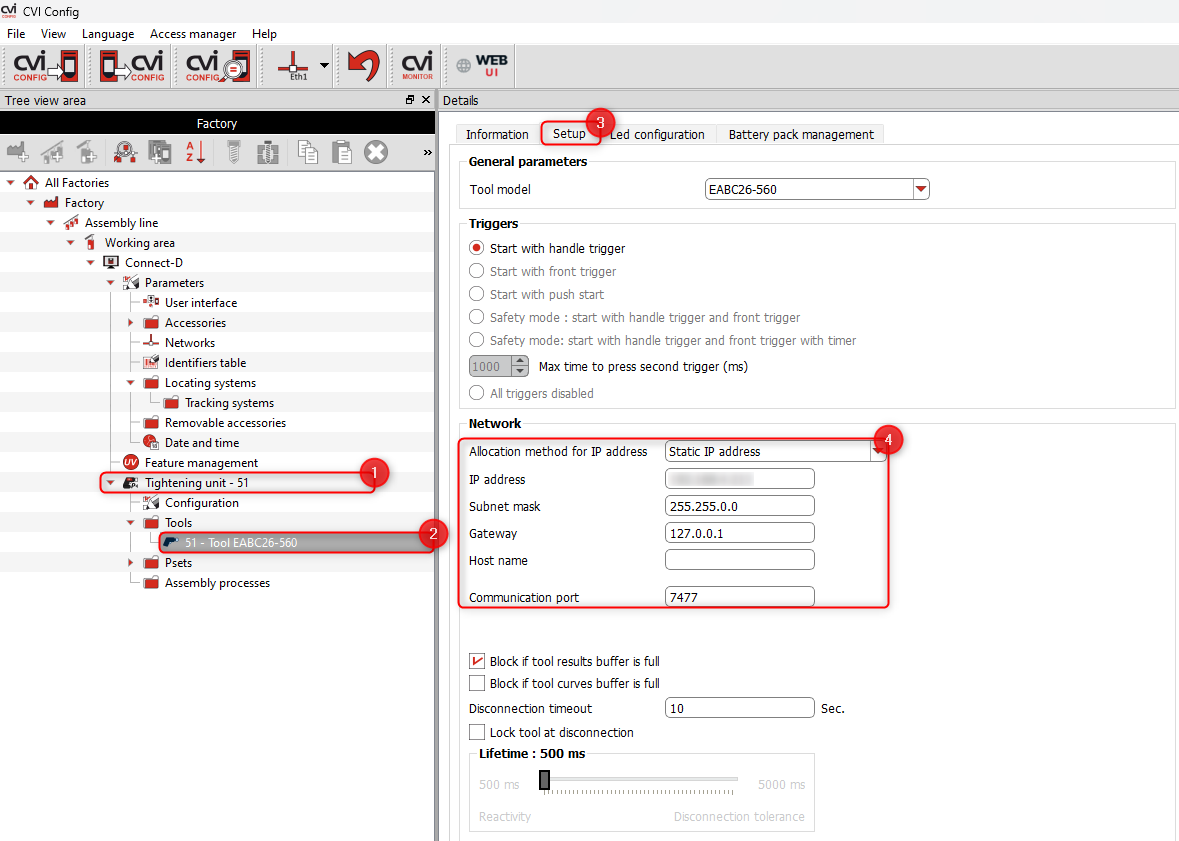The width and height of the screenshot is (1179, 841).
Task: Switch to the Information tab
Action: [497, 134]
